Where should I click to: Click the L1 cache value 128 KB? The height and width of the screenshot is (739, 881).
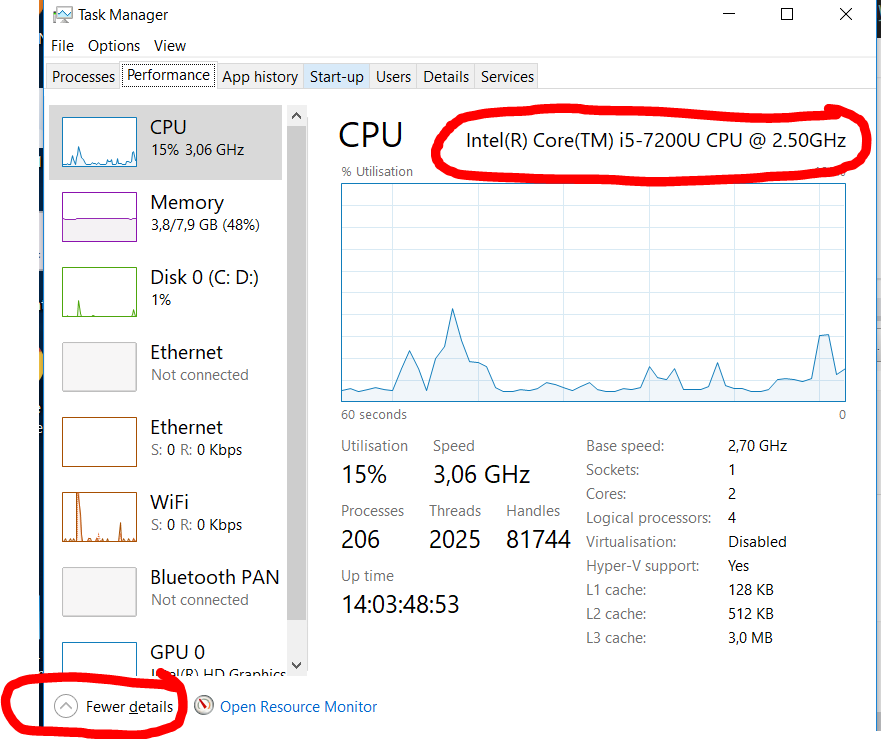point(751,590)
